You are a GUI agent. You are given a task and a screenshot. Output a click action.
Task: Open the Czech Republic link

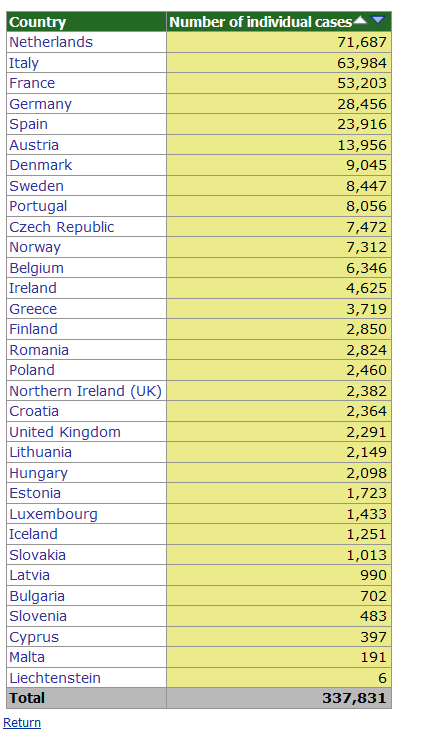62,227
